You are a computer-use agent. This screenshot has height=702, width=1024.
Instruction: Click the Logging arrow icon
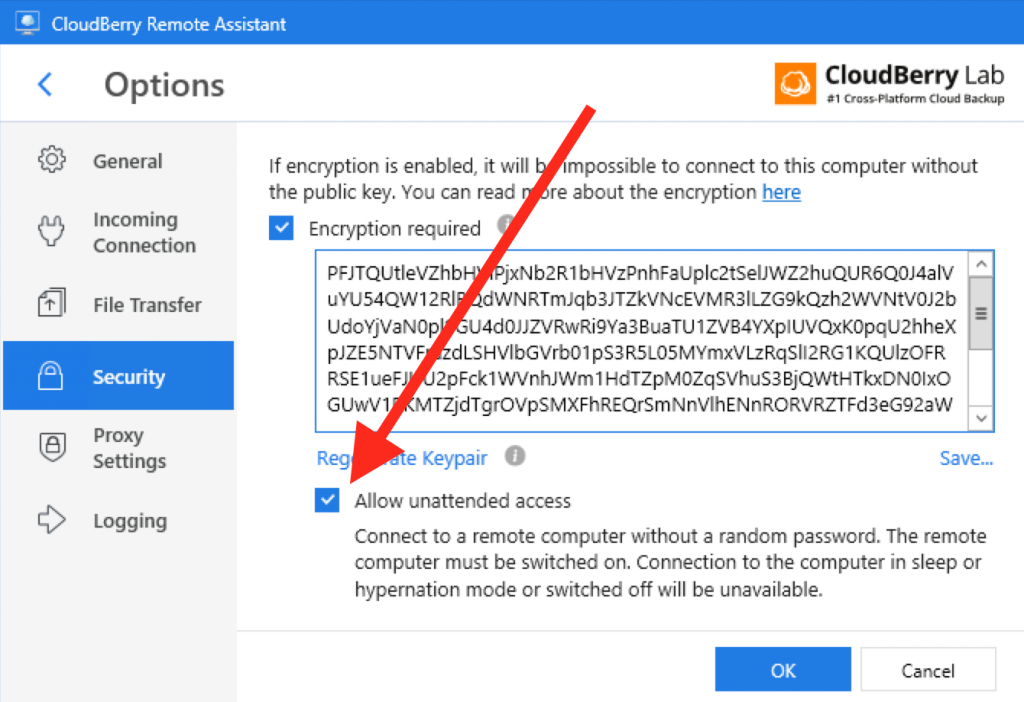[52, 519]
